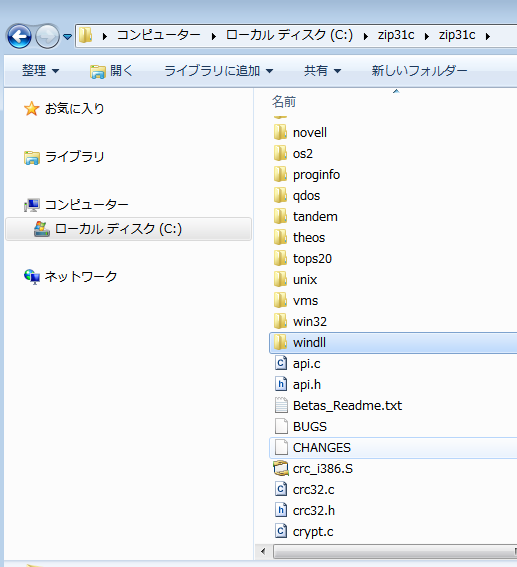Open the ライブラリに追加 dropdown

pyautogui.click(x=218, y=71)
